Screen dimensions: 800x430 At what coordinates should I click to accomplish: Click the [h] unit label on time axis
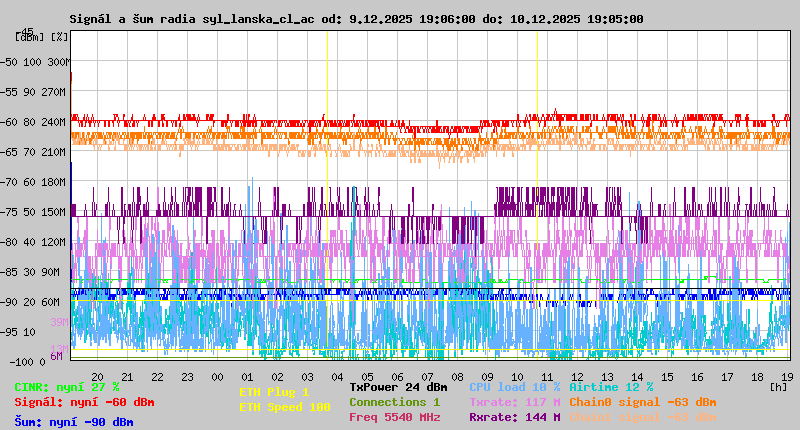coord(778,386)
